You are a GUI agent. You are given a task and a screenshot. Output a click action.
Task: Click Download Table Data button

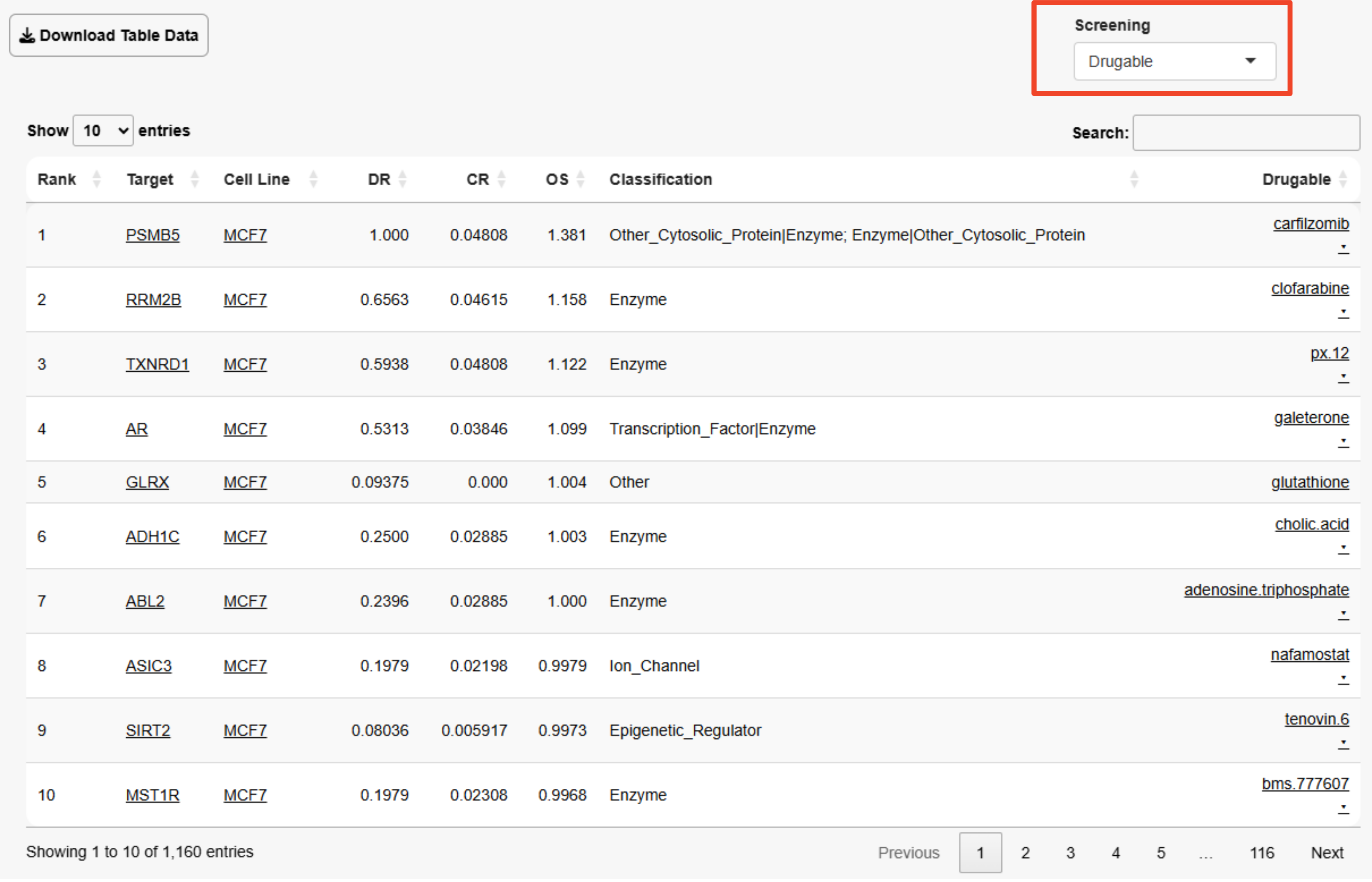click(109, 35)
